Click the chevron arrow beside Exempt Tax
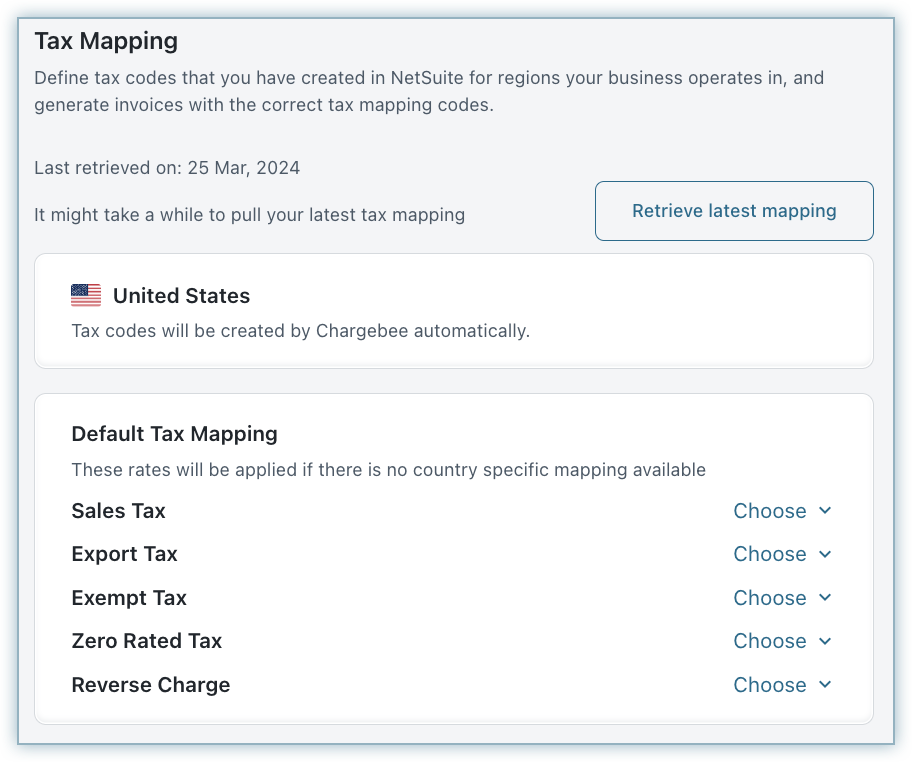This screenshot has height=762, width=912. point(825,598)
